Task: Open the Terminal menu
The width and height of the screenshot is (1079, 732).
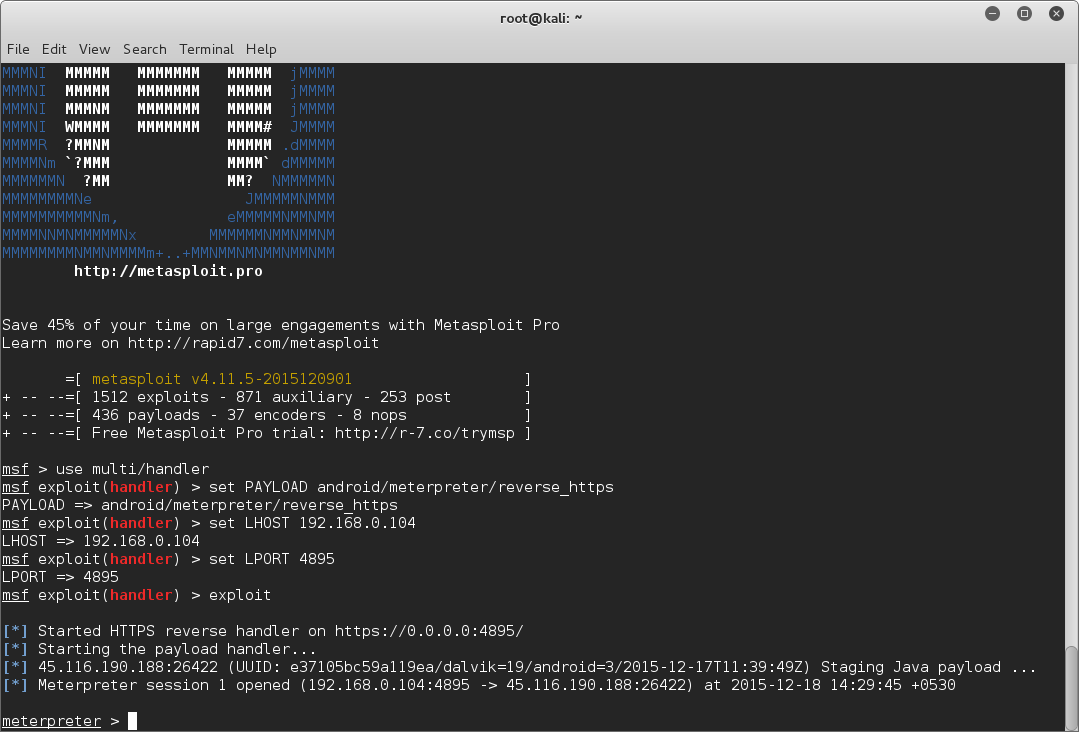Action: [206, 50]
